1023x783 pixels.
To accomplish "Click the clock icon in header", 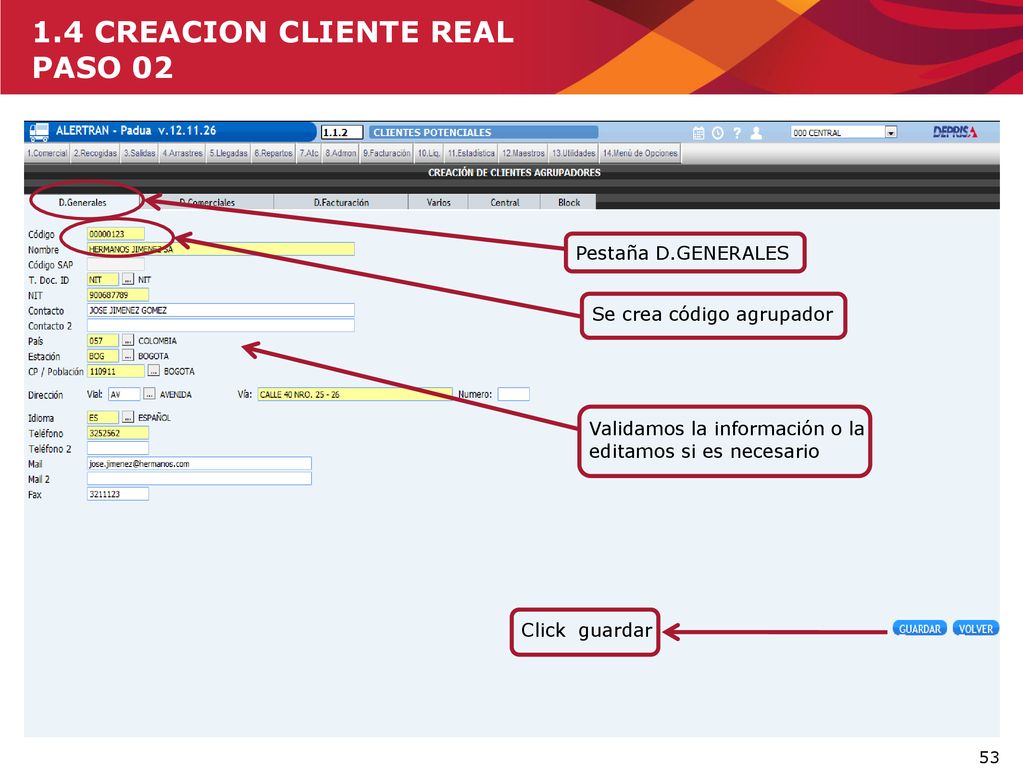I will point(718,133).
